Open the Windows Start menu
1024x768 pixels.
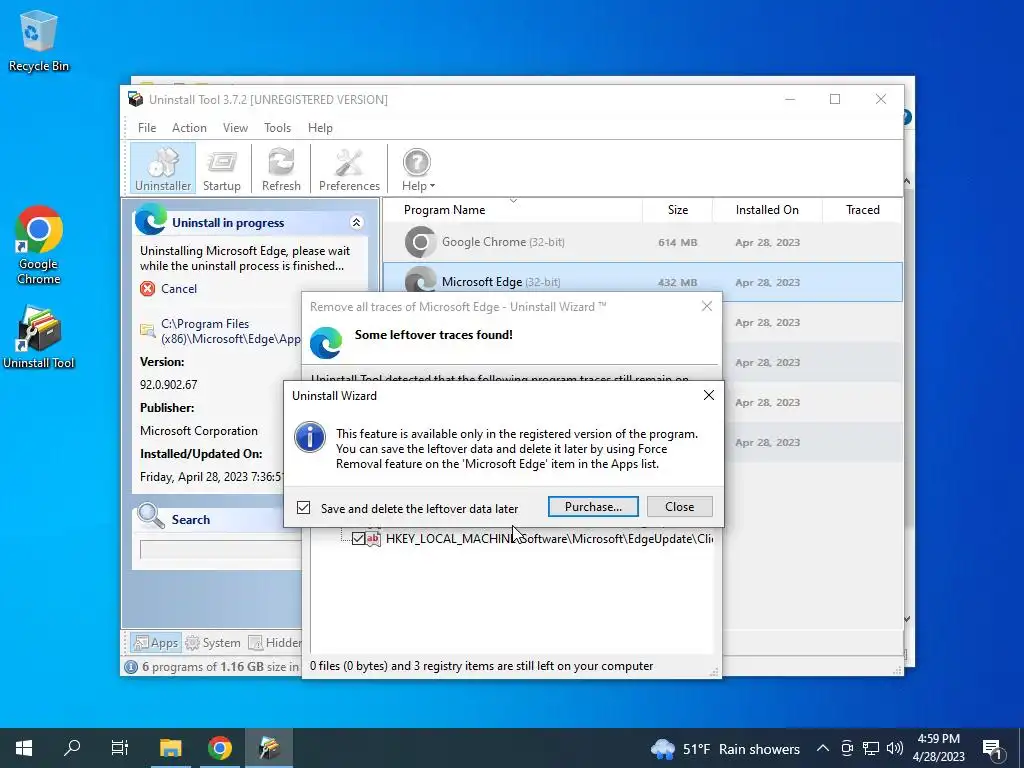(24, 748)
